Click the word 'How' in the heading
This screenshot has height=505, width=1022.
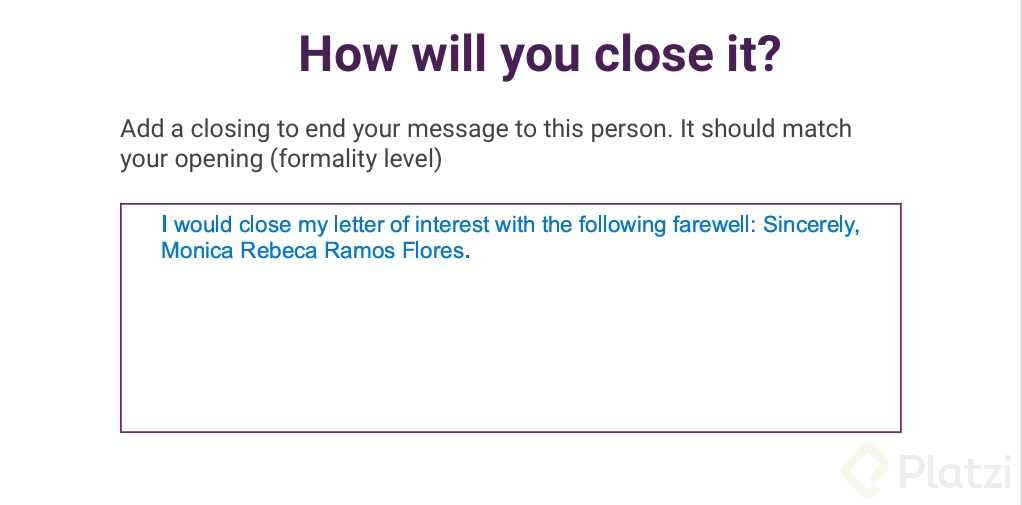point(347,54)
